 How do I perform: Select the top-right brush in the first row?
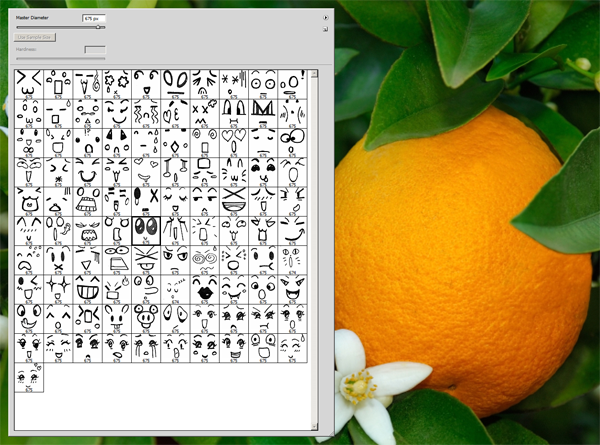click(x=291, y=83)
